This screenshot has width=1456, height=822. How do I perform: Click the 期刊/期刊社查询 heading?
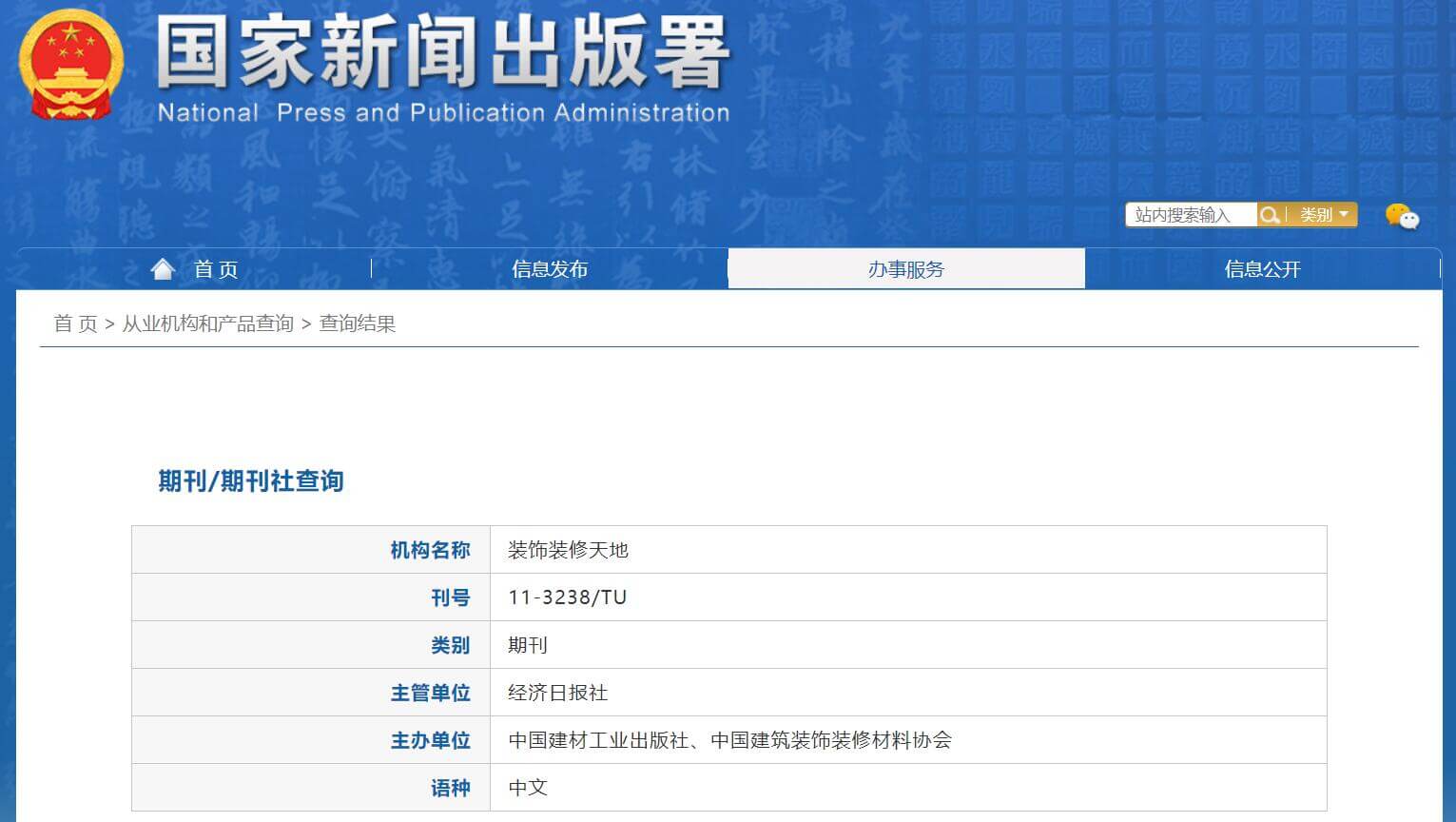(251, 481)
